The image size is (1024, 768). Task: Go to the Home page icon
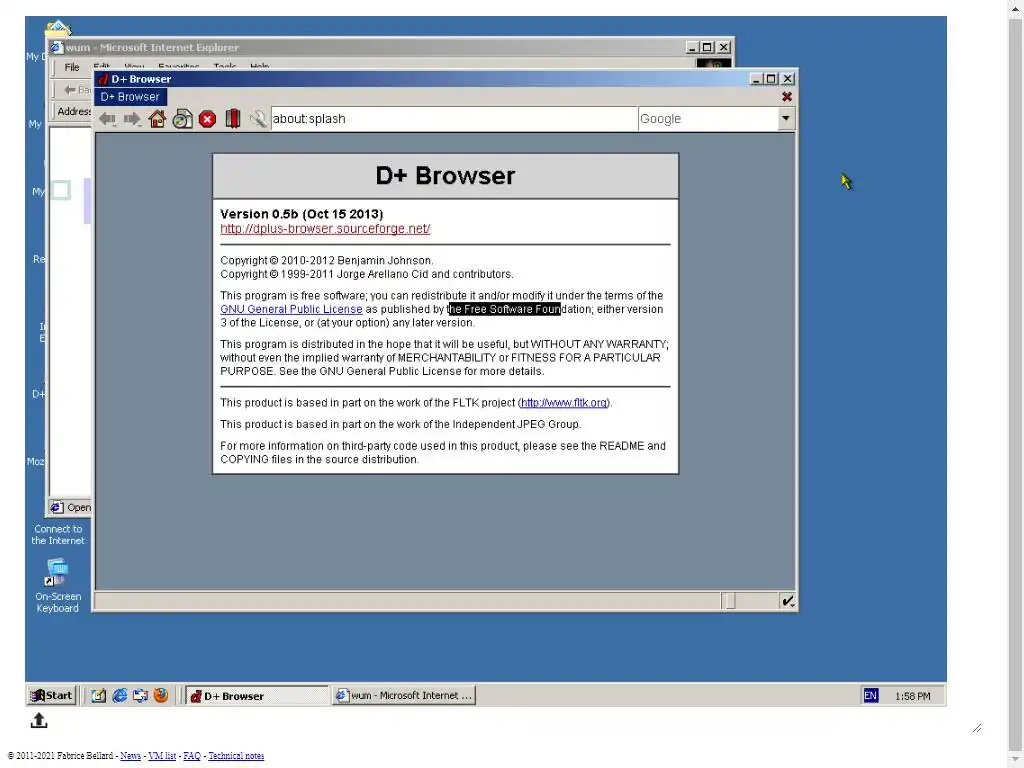coord(157,119)
